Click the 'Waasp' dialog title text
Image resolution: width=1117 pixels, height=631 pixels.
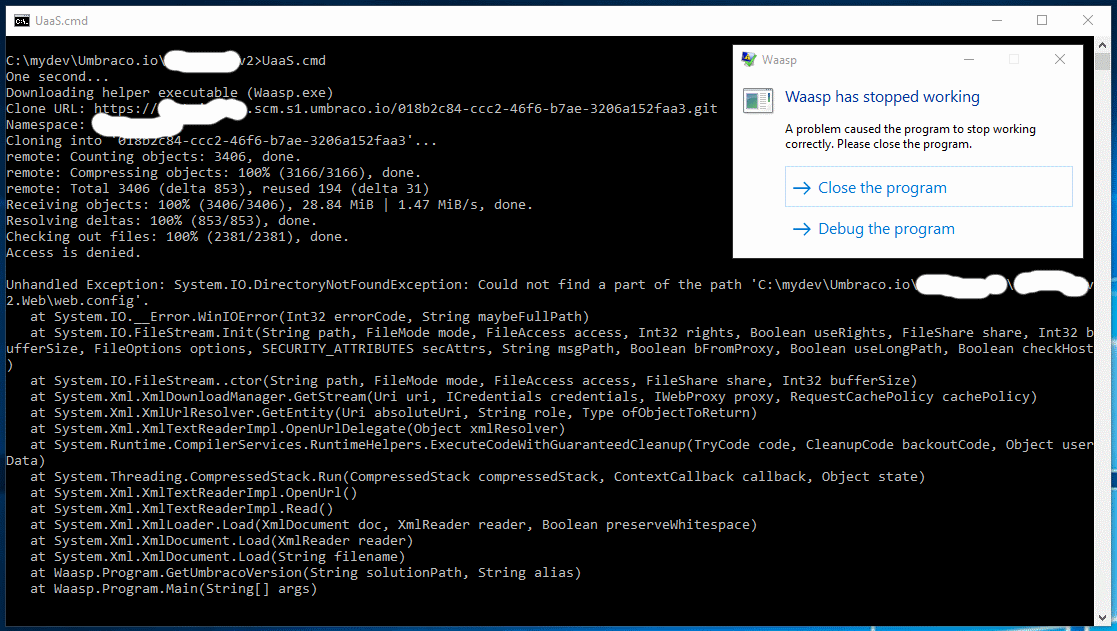(779, 60)
